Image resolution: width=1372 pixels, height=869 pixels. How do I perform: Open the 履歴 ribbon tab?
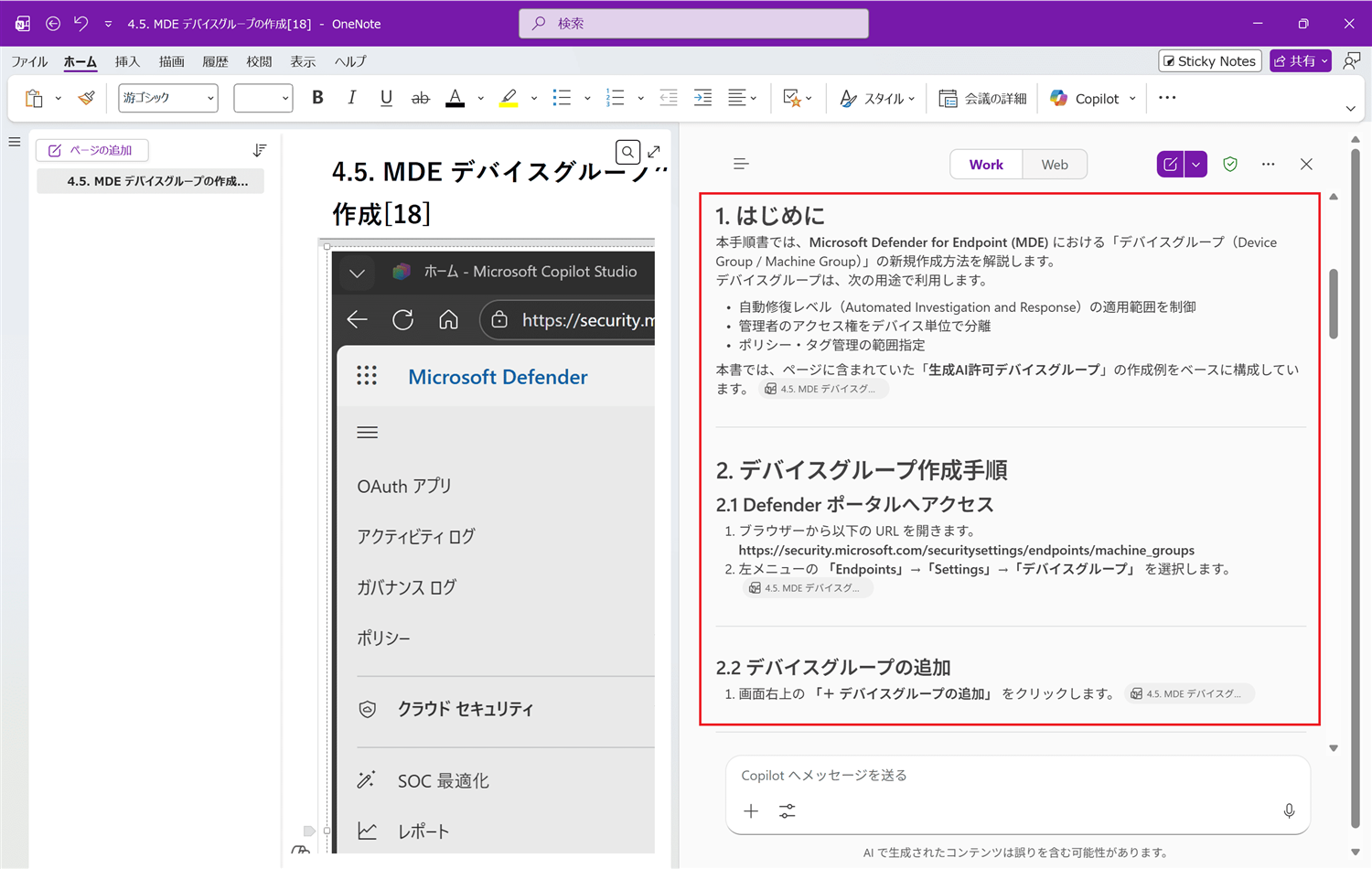click(x=215, y=61)
